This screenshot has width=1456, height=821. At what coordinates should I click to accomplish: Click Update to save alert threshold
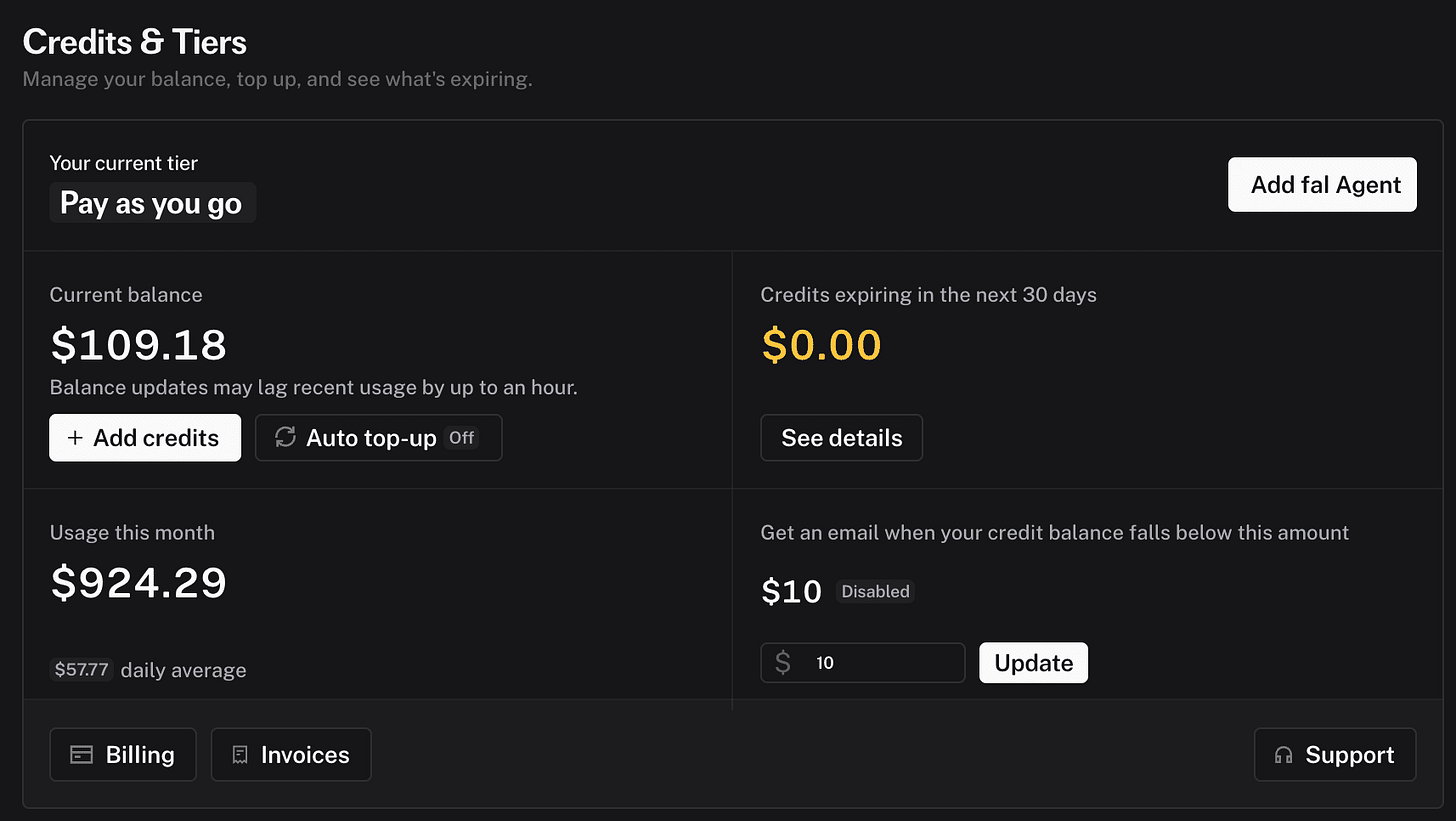pyautogui.click(x=1034, y=663)
